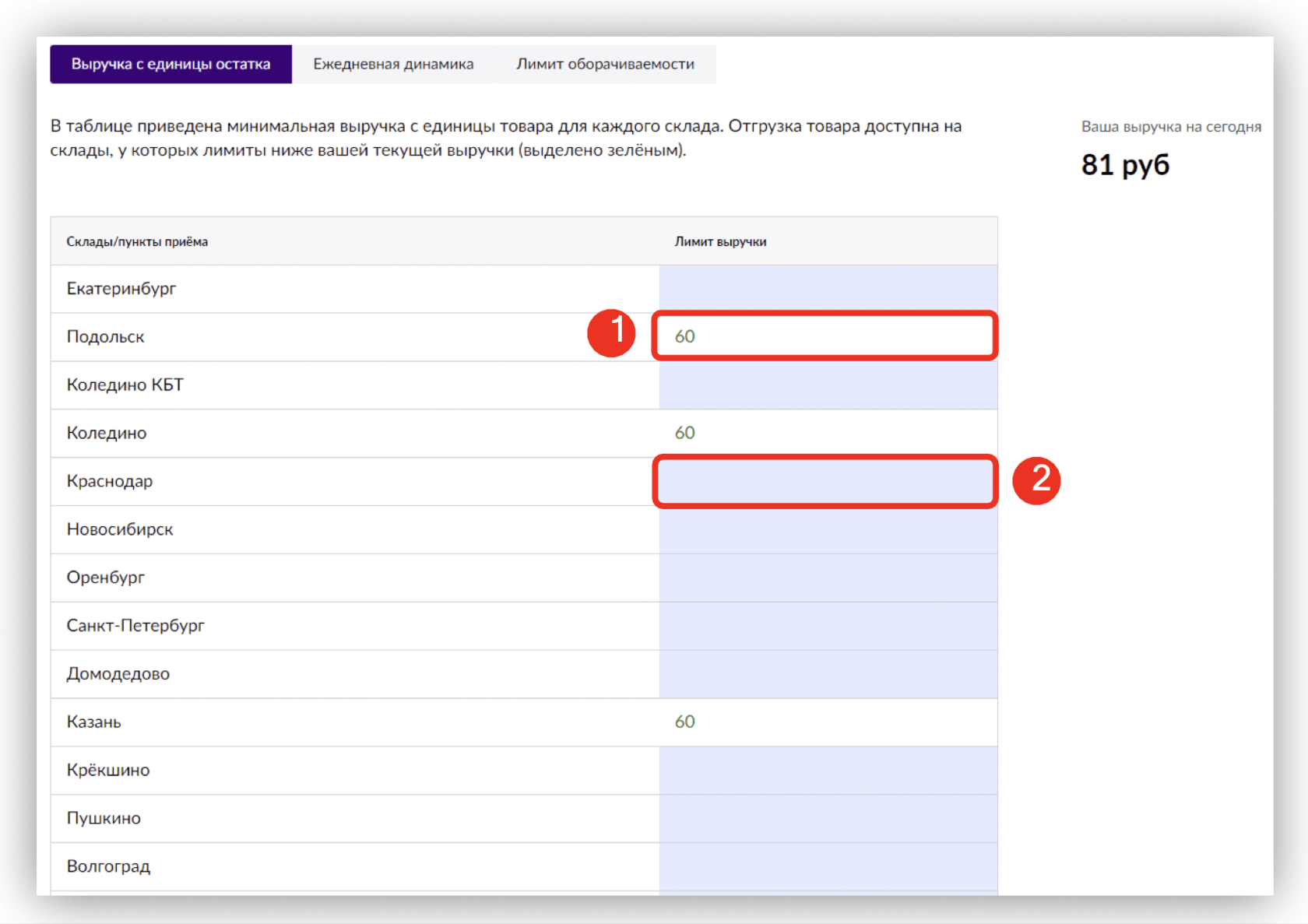Image resolution: width=1308 pixels, height=924 pixels.
Task: Click the Оренбург warehouse name
Action: click(106, 578)
